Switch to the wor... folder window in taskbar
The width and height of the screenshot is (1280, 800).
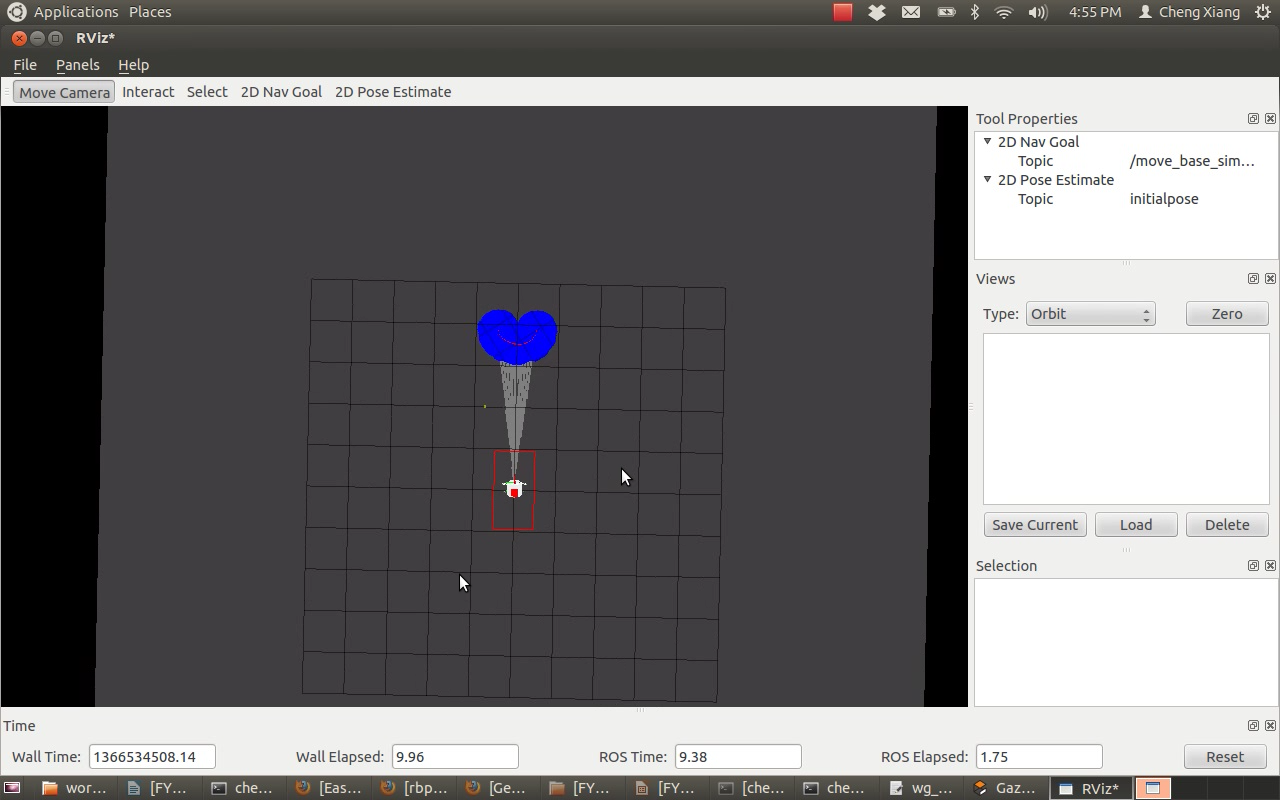click(x=75, y=788)
